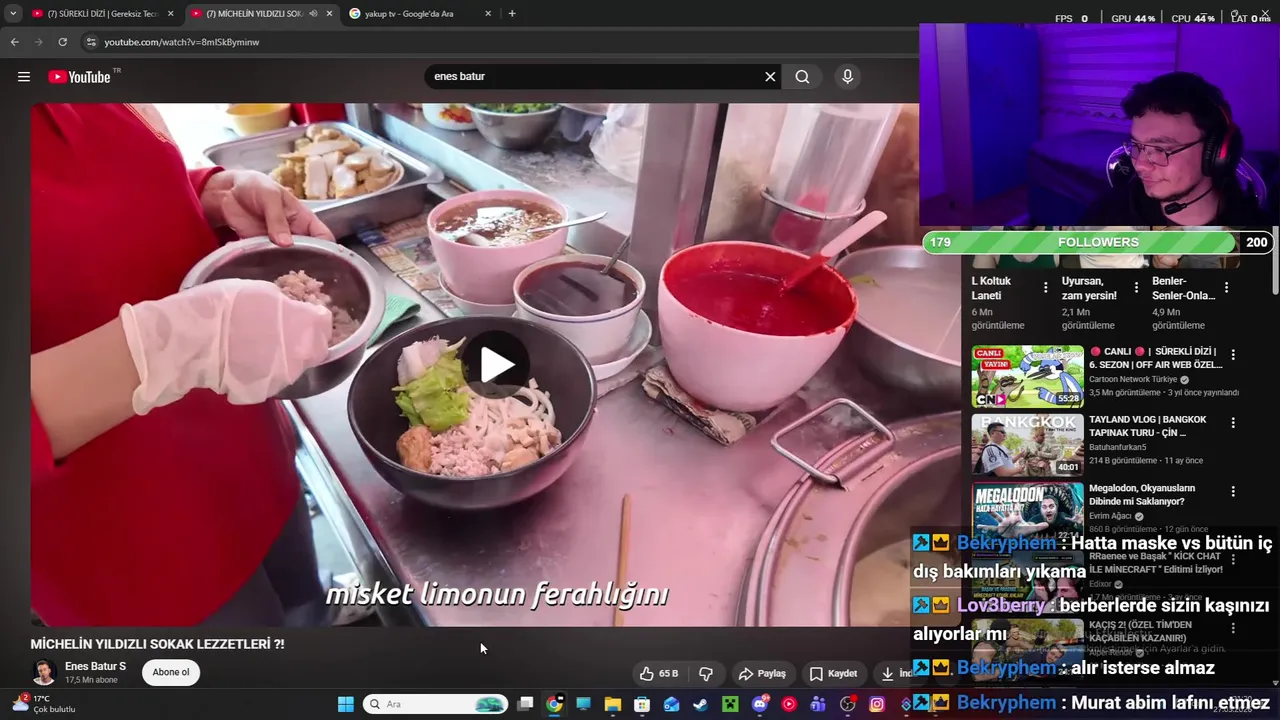Open options for 'L Koltuk Laneti' video

pyautogui.click(x=1046, y=288)
